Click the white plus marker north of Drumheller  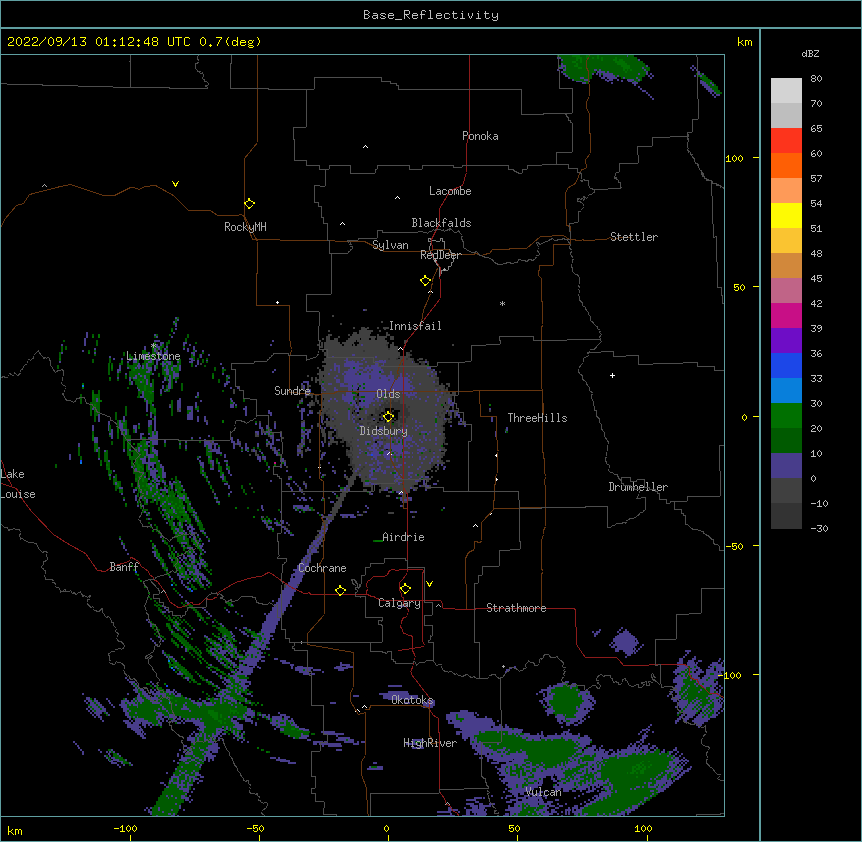[x=612, y=375]
